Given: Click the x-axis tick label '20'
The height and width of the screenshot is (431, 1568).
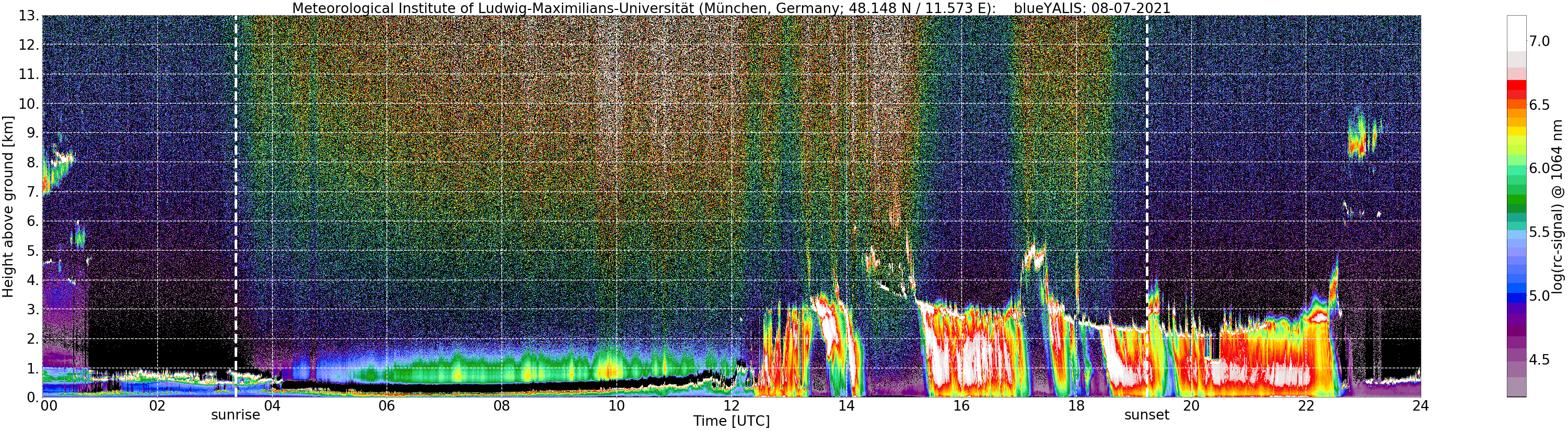Looking at the screenshot, I should point(1191,406).
